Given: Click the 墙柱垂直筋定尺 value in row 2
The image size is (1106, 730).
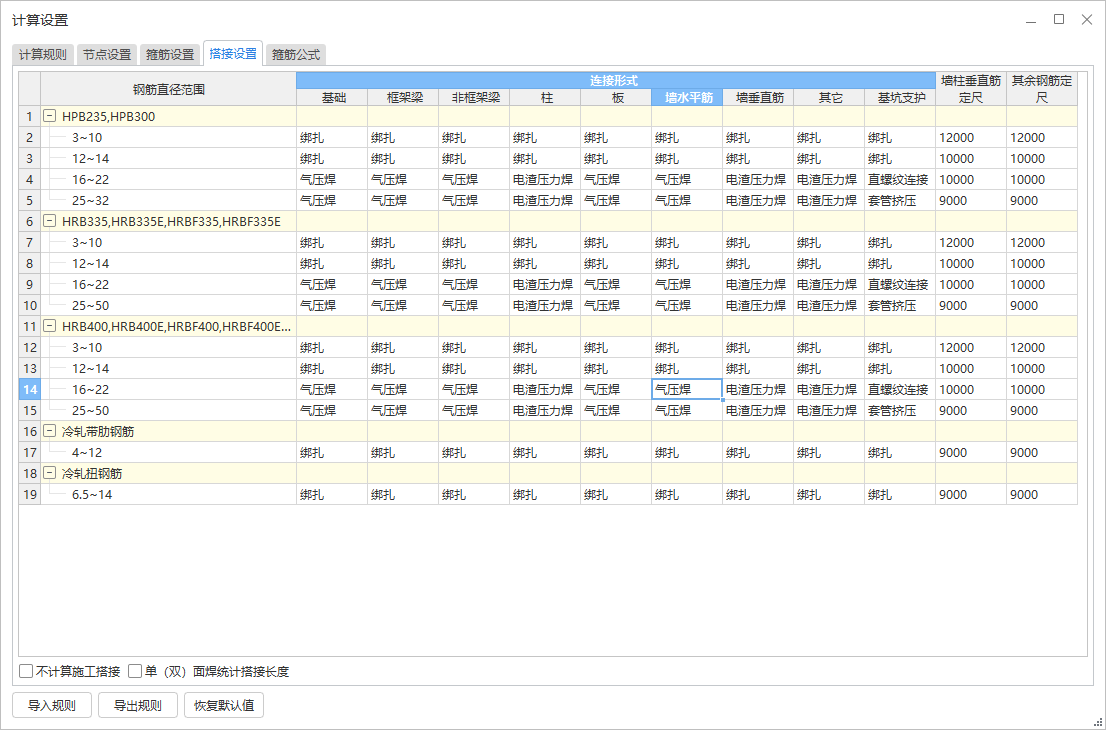Looking at the screenshot, I should 970,138.
